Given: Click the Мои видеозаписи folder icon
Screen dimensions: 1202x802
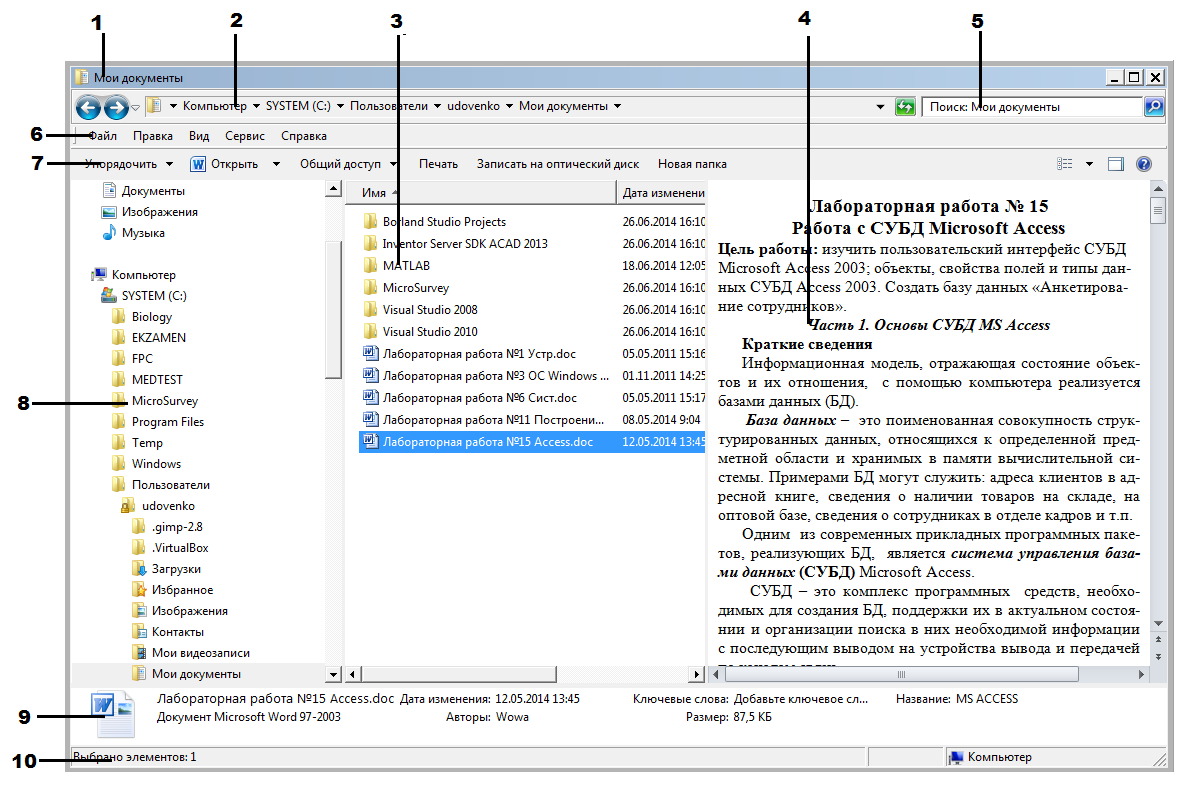Looking at the screenshot, I should (140, 653).
